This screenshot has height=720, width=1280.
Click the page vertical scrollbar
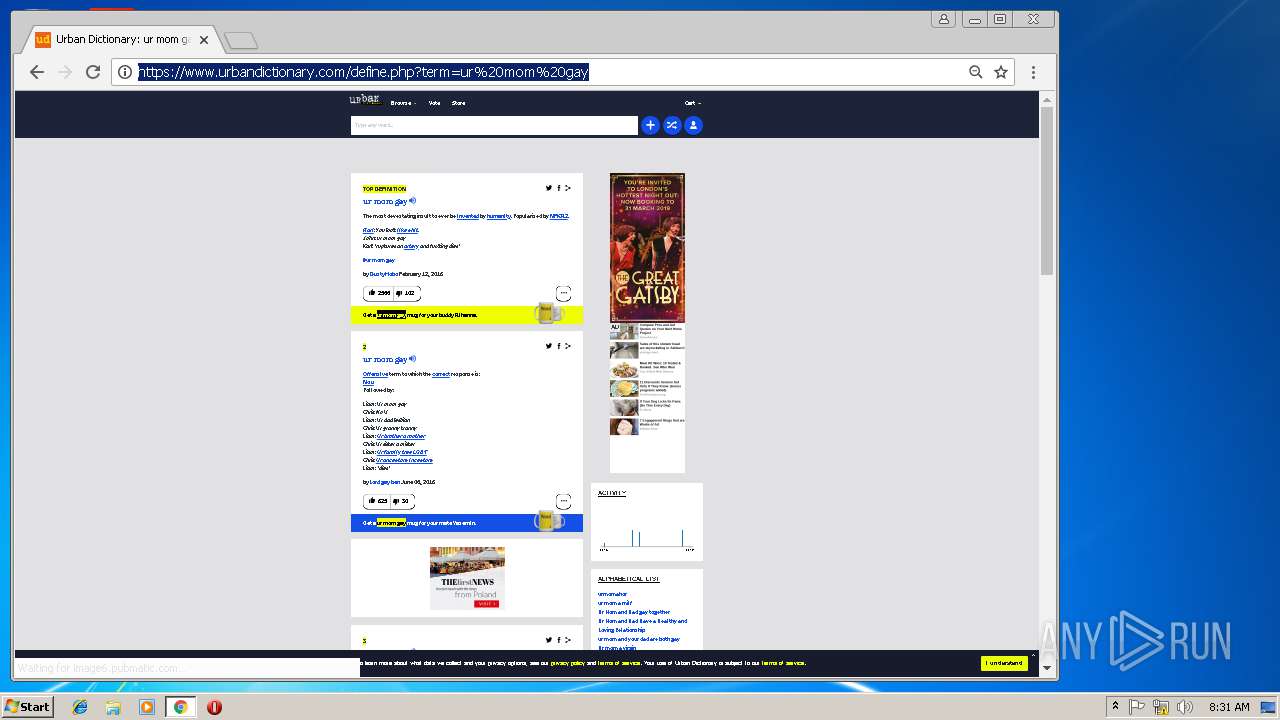coord(1047,190)
